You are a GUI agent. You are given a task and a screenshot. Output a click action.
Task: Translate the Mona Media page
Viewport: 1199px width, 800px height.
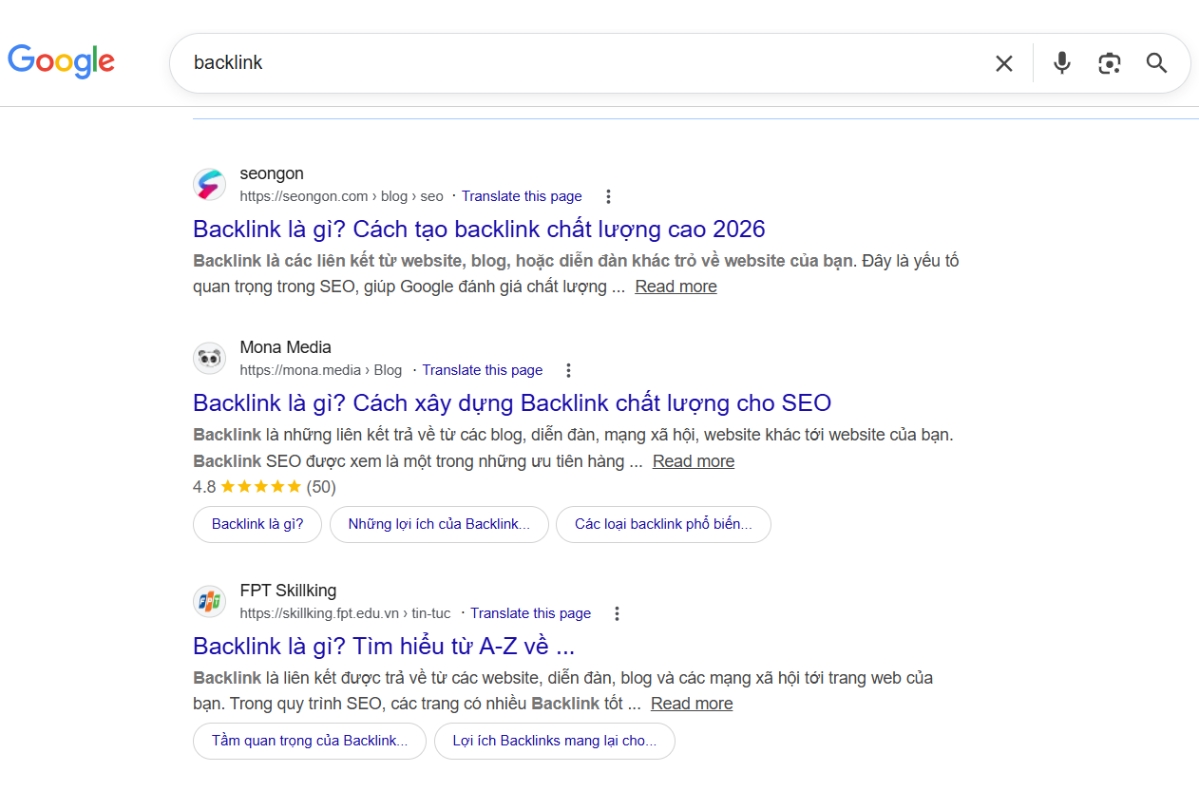pos(483,370)
